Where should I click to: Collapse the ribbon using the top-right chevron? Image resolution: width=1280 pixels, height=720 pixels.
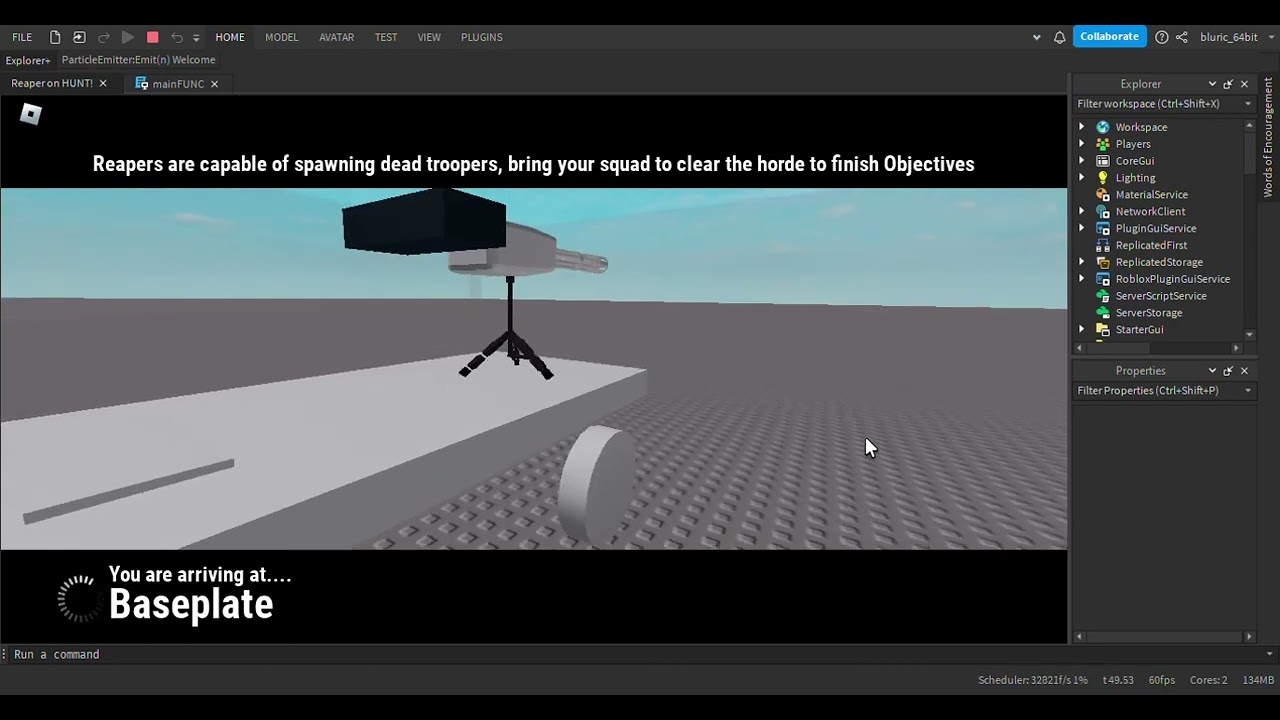[x=1036, y=37]
